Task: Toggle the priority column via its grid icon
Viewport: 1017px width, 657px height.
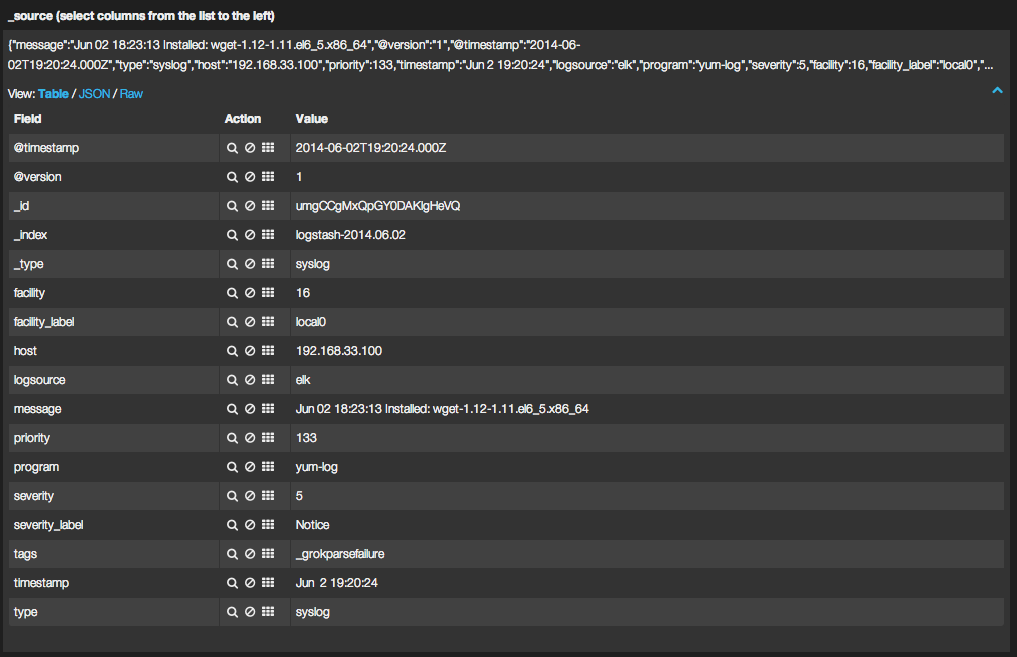Action: pos(268,438)
